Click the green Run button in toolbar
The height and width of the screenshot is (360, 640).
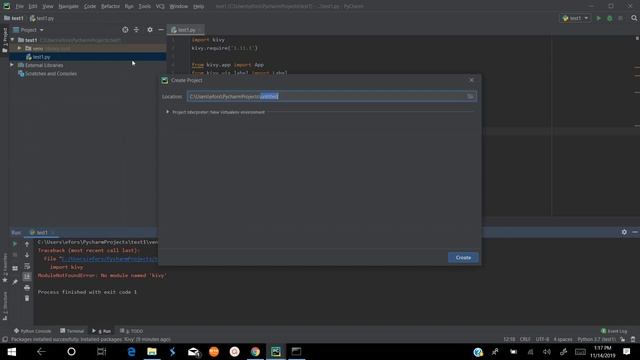599,18
